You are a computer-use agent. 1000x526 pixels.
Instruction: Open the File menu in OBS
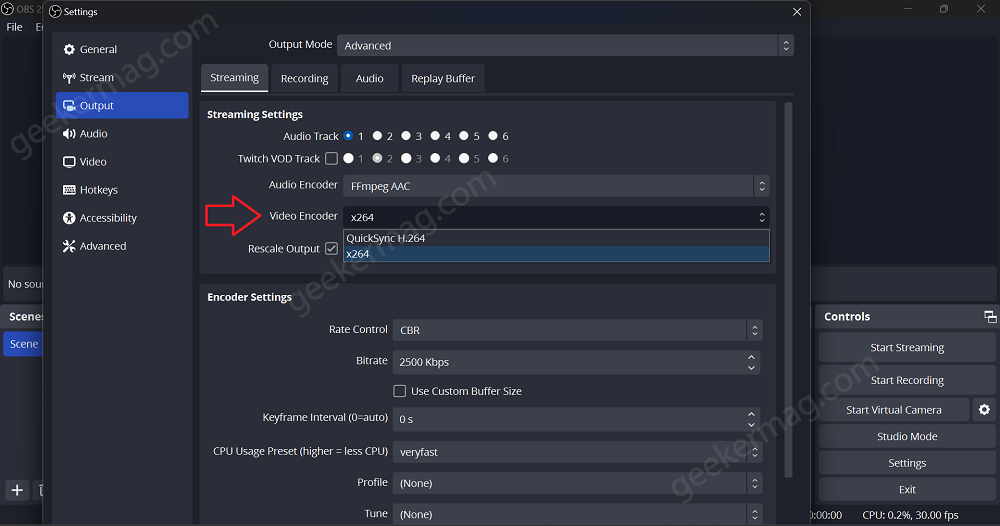pyautogui.click(x=14, y=27)
